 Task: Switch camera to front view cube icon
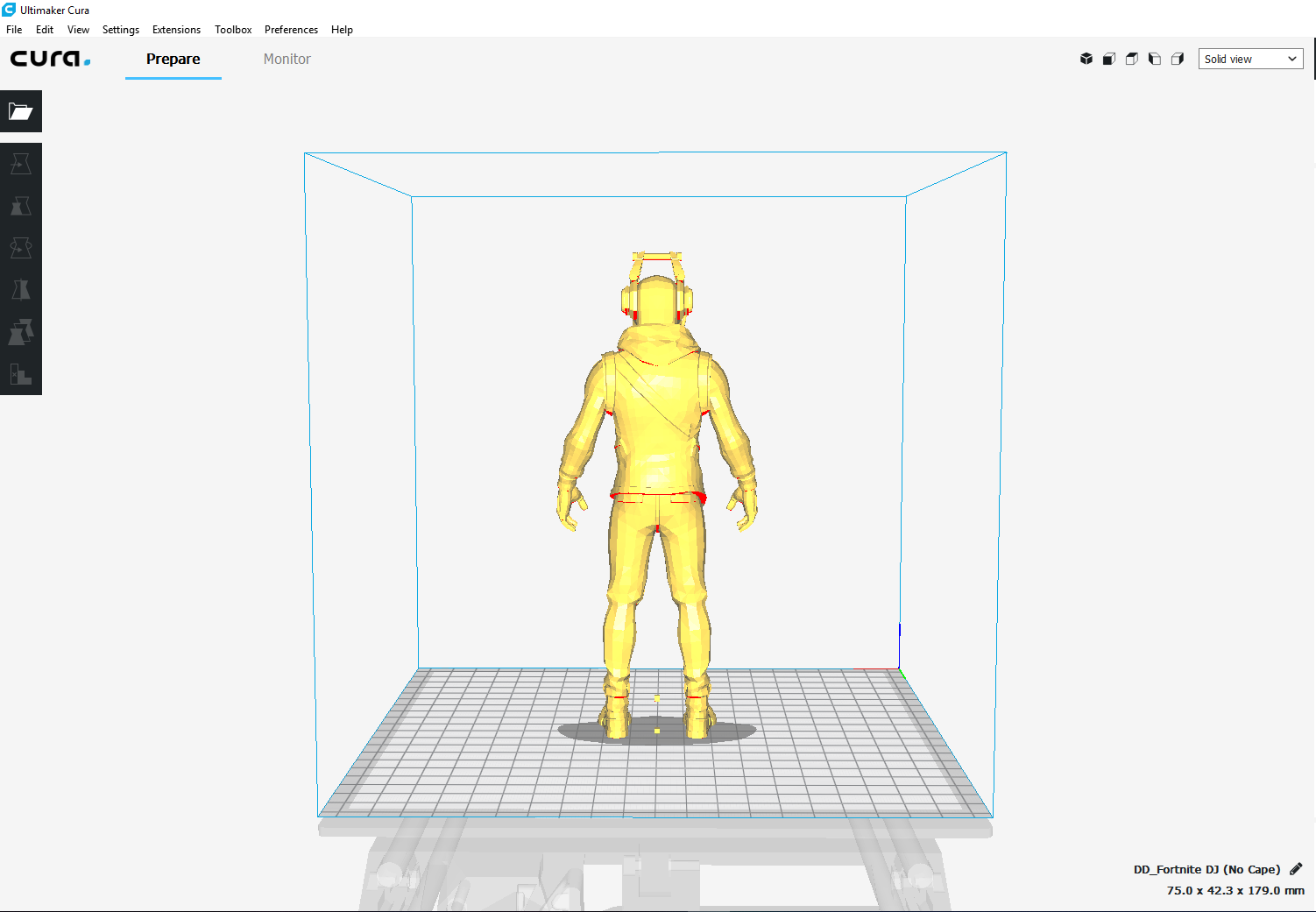[x=1109, y=59]
